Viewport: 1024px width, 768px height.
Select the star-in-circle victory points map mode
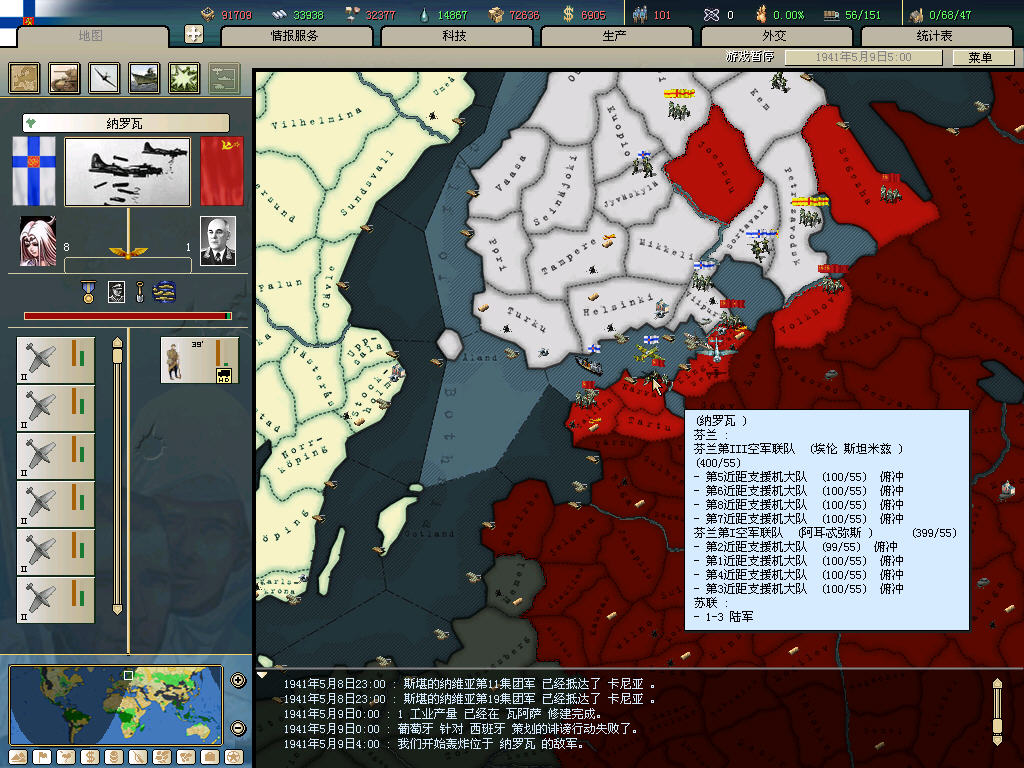pos(234,757)
